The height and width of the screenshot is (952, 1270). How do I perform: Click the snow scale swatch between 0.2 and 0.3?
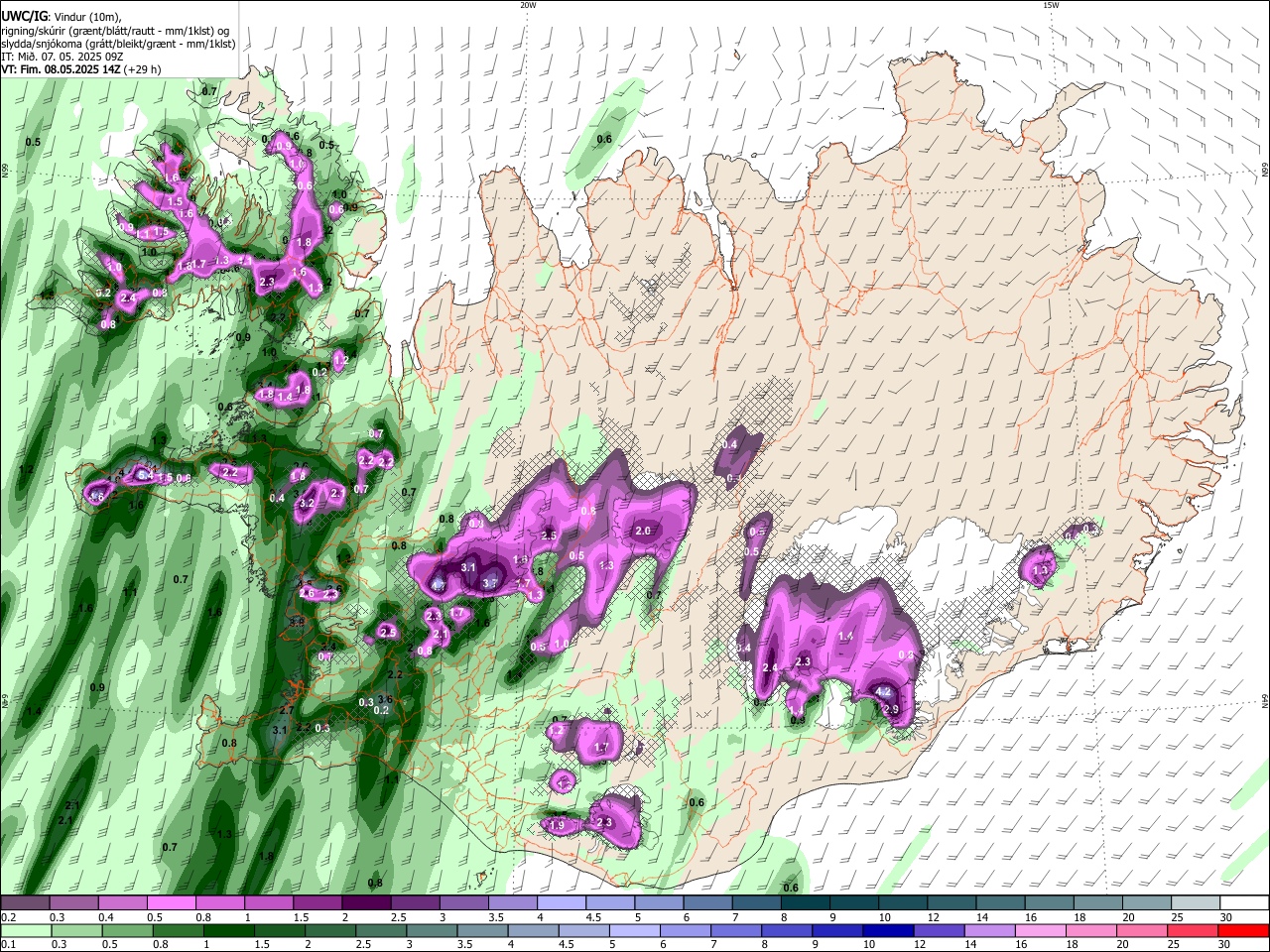coord(26,903)
